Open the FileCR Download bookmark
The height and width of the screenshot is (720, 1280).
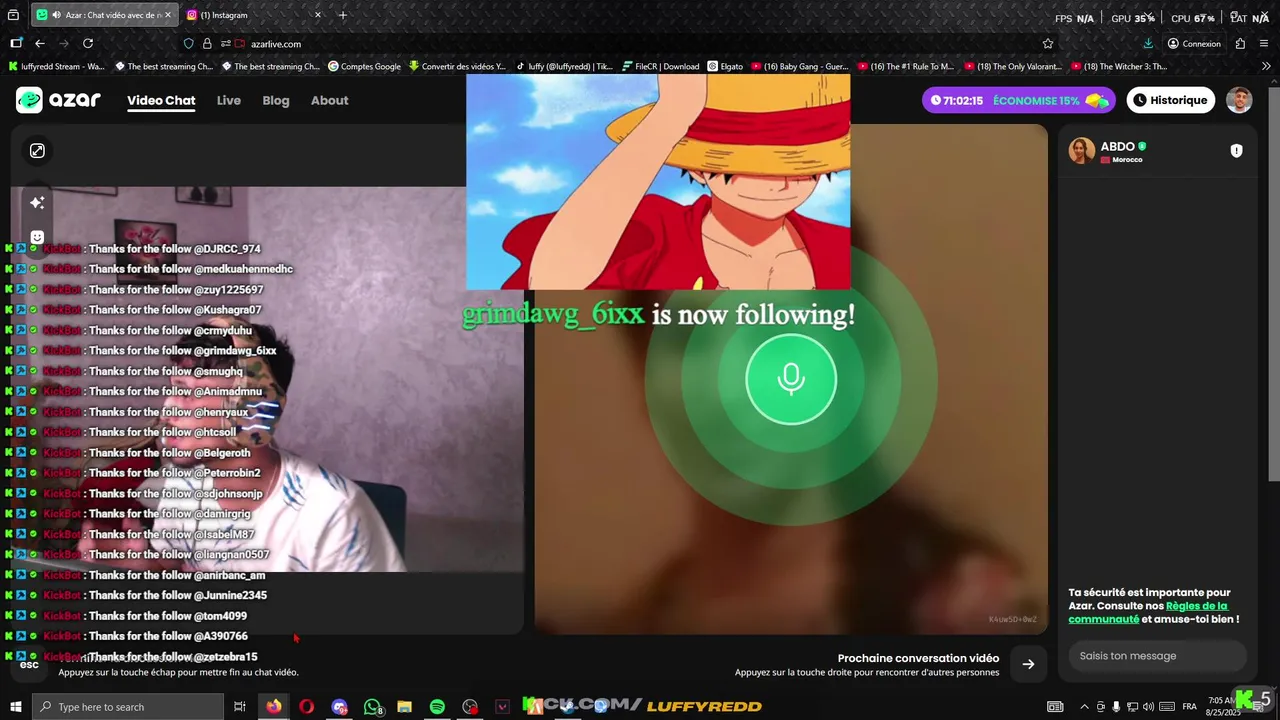tap(660, 66)
